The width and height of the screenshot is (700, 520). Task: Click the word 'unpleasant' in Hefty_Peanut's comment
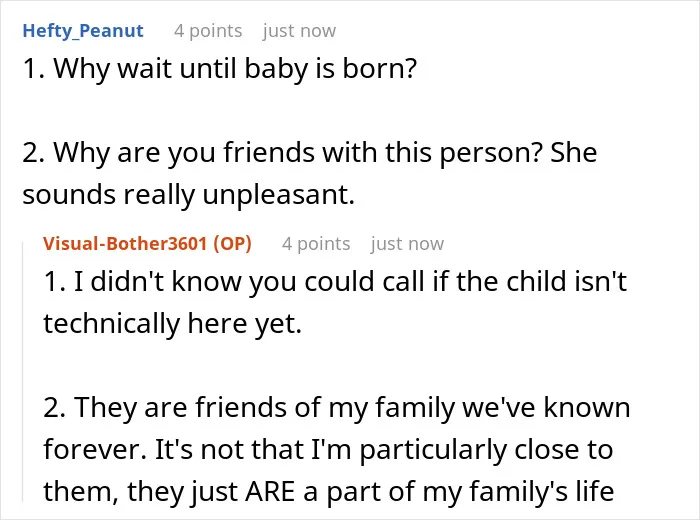click(275, 195)
